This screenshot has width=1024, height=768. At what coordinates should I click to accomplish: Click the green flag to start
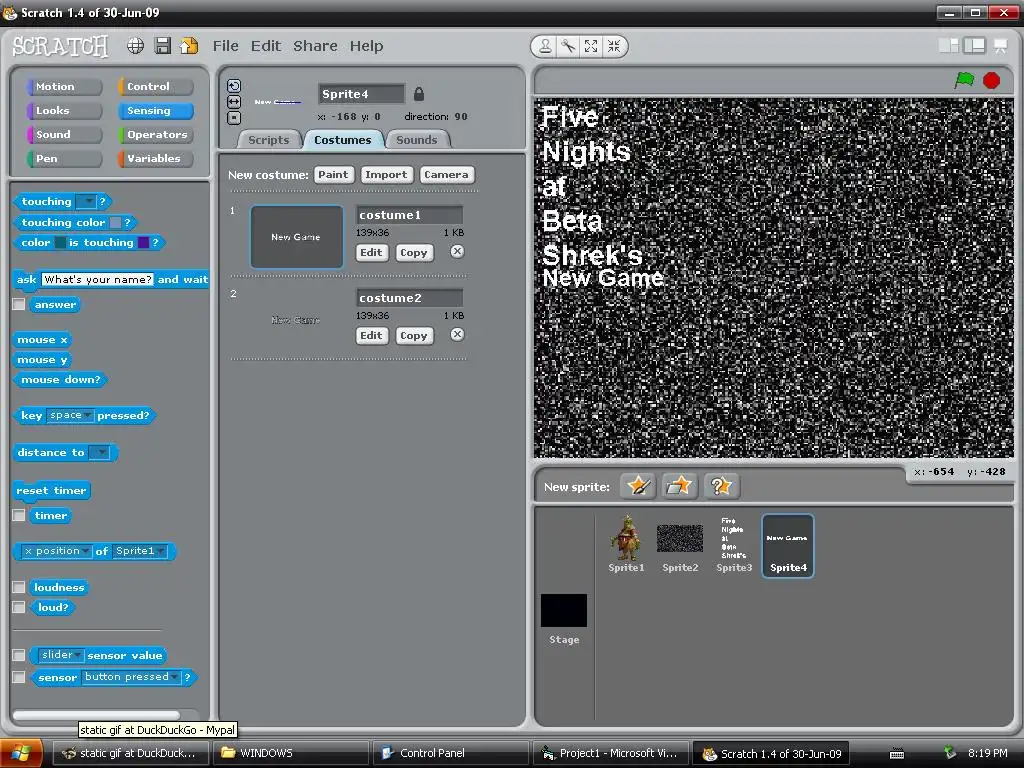pyautogui.click(x=965, y=80)
